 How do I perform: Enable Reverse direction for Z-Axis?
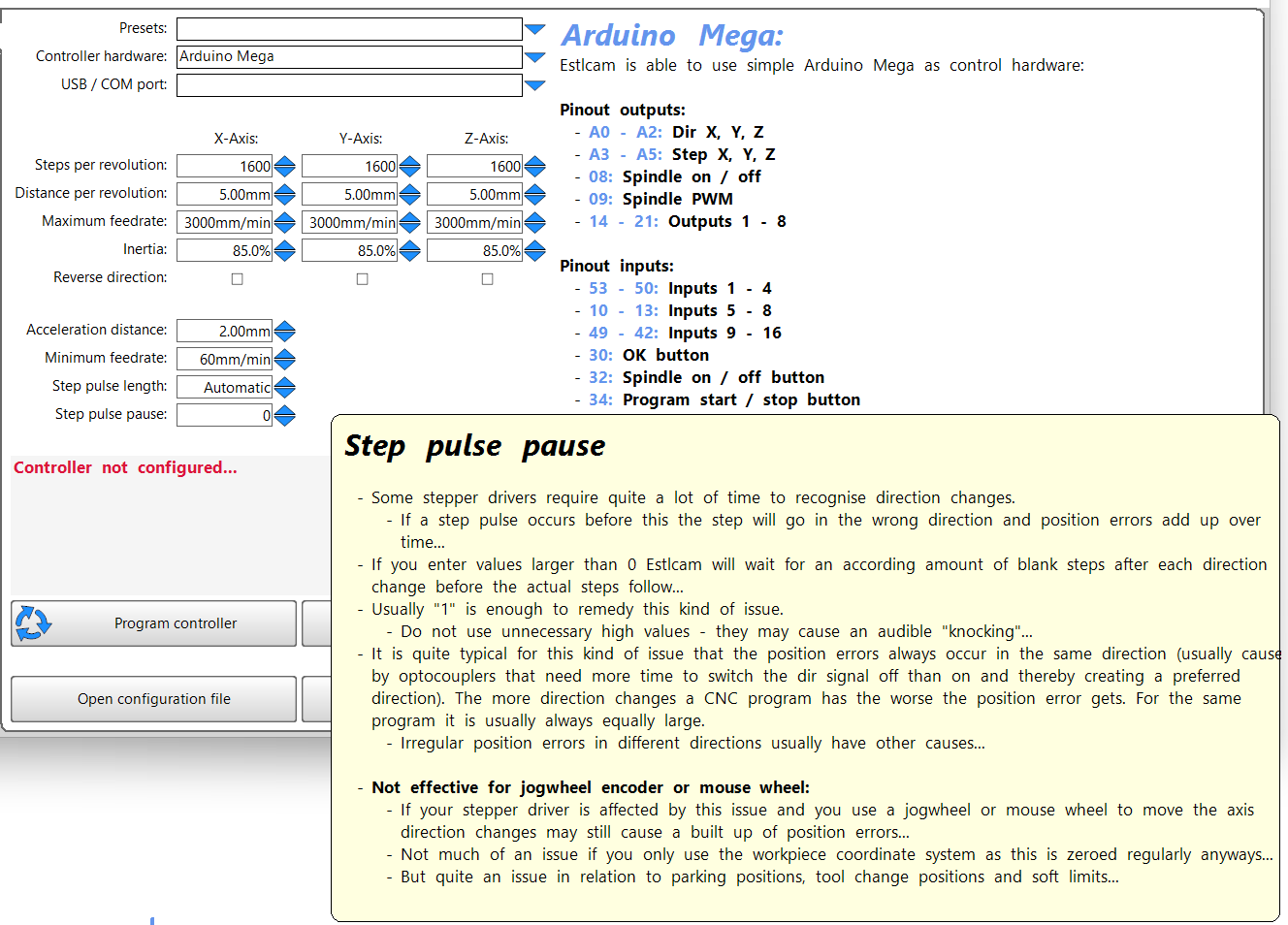coord(487,279)
